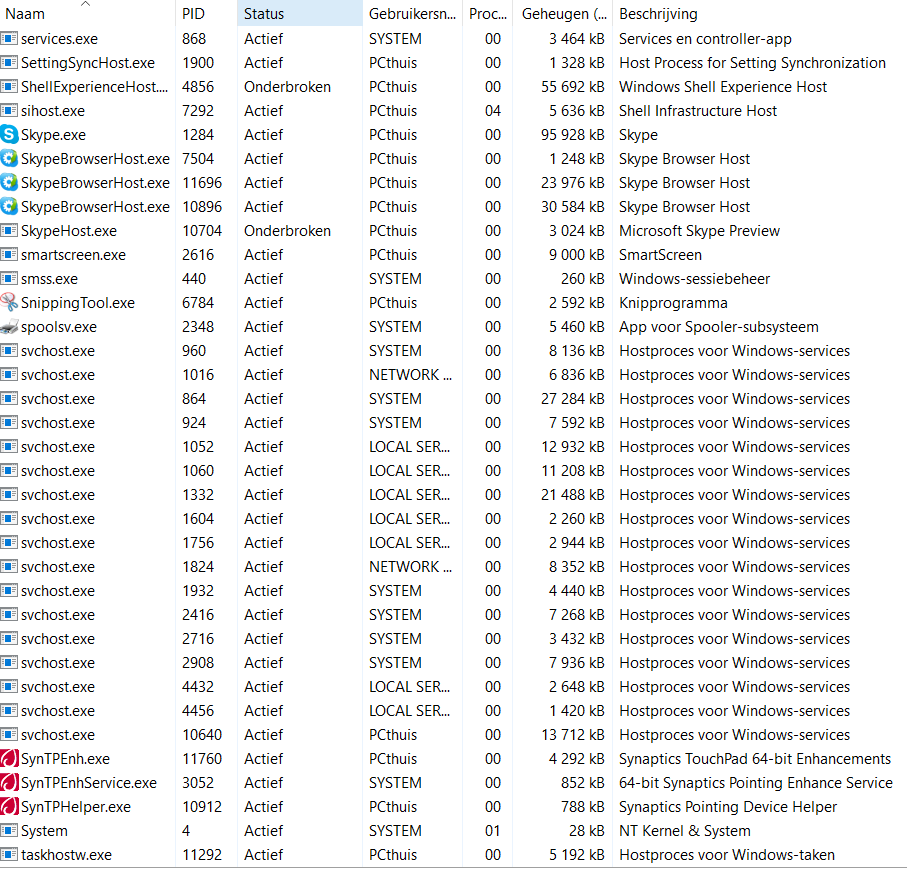The height and width of the screenshot is (870, 907).
Task: Sort by the Gebruikersnaam column header
Action: 412,14
